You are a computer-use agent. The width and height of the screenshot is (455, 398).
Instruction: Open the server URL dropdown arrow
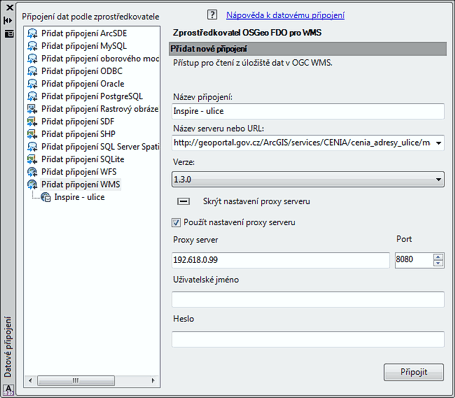click(439, 143)
